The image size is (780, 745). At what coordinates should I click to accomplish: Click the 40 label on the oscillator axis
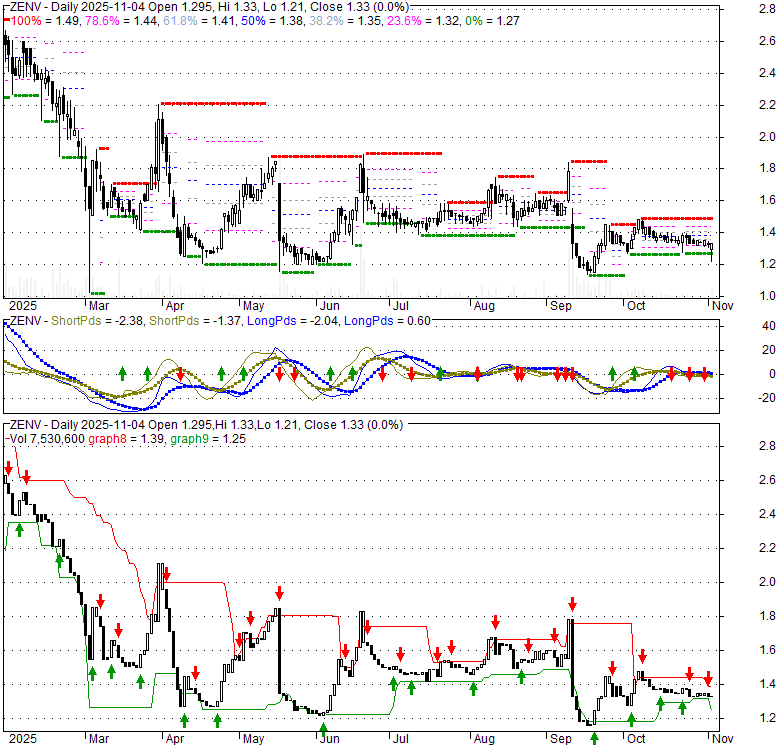769,326
